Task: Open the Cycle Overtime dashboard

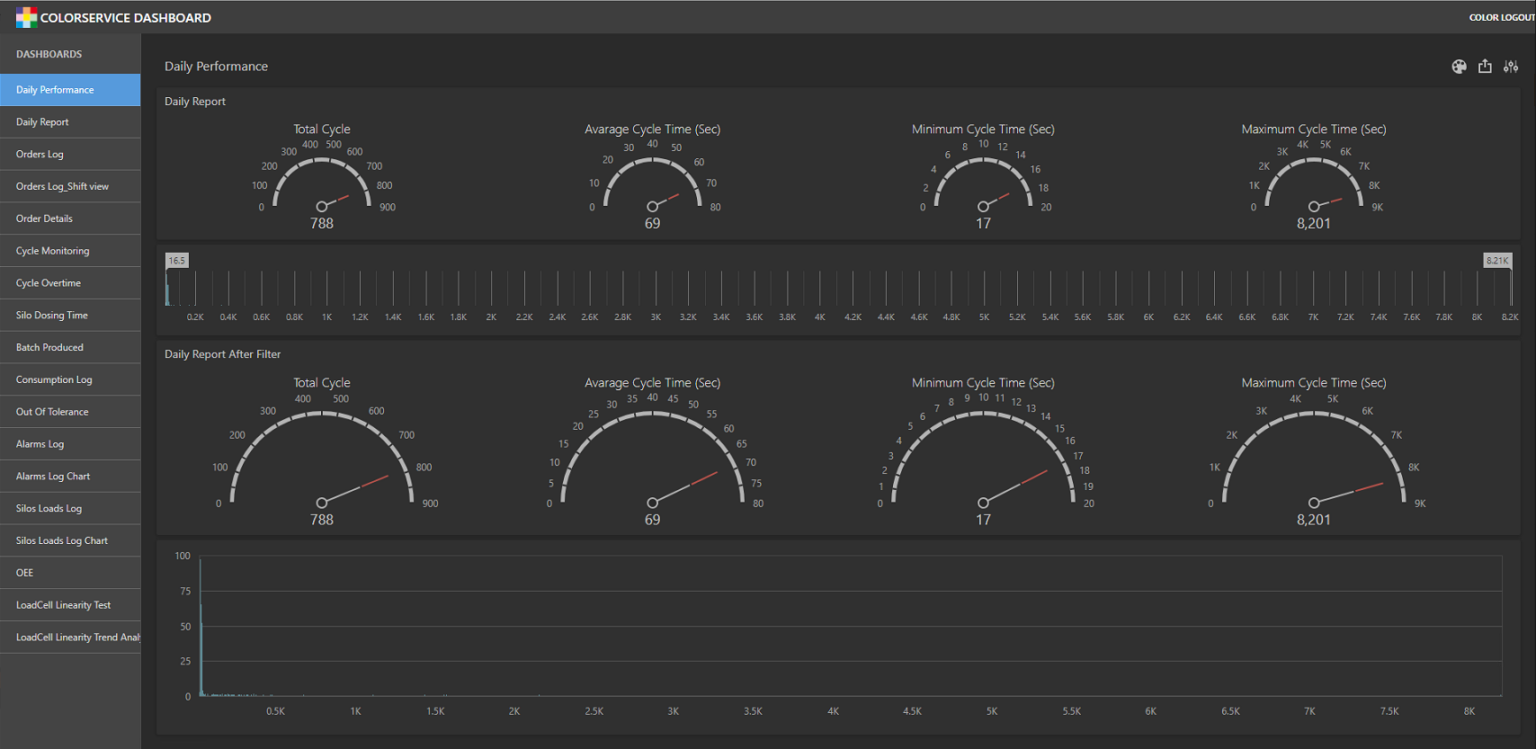Action: (48, 282)
